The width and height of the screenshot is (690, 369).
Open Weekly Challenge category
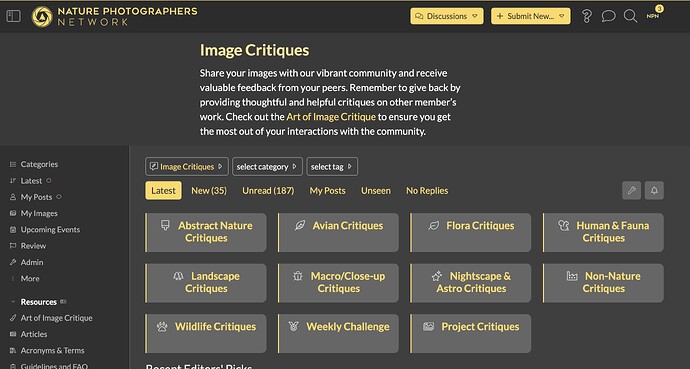338,333
